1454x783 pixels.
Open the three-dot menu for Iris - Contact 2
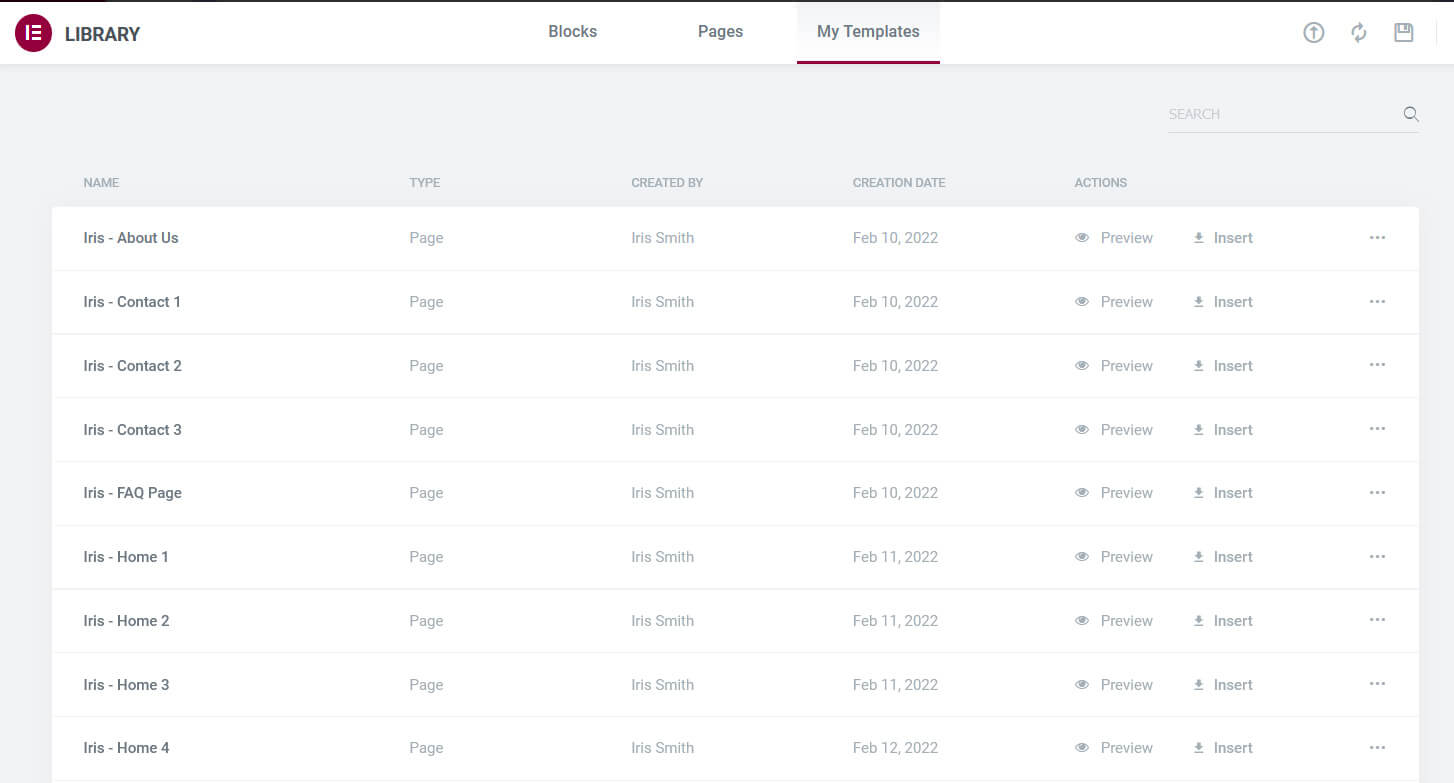pyautogui.click(x=1377, y=365)
